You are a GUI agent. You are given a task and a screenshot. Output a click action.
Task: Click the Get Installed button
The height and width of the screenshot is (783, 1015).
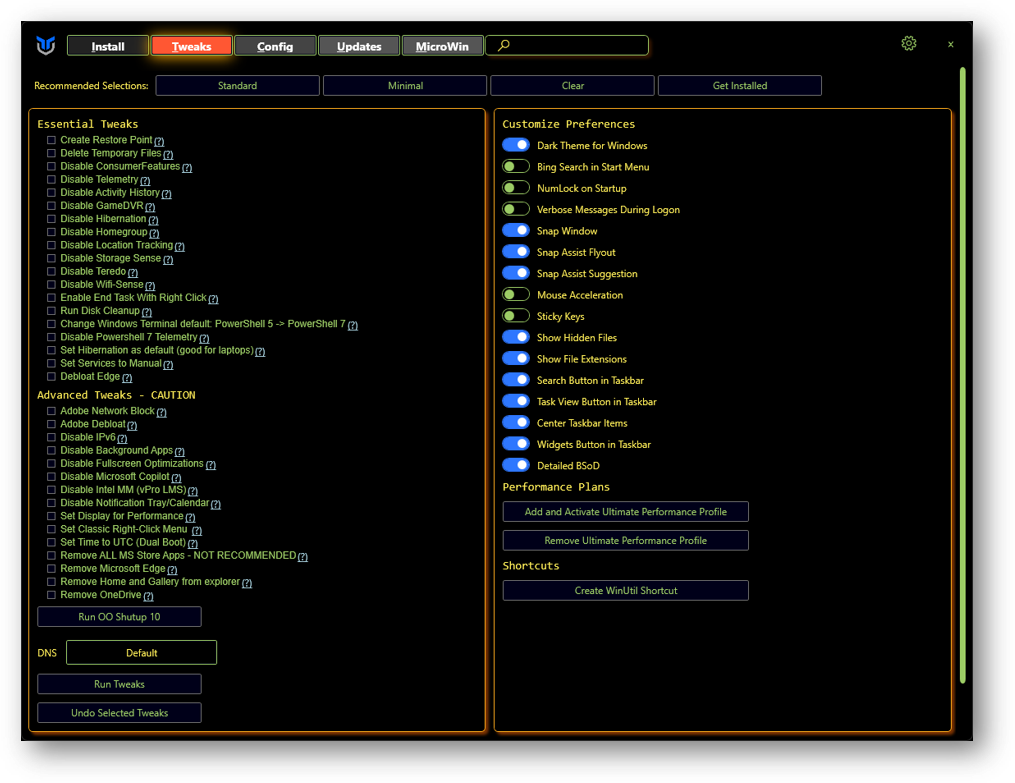pyautogui.click(x=740, y=85)
